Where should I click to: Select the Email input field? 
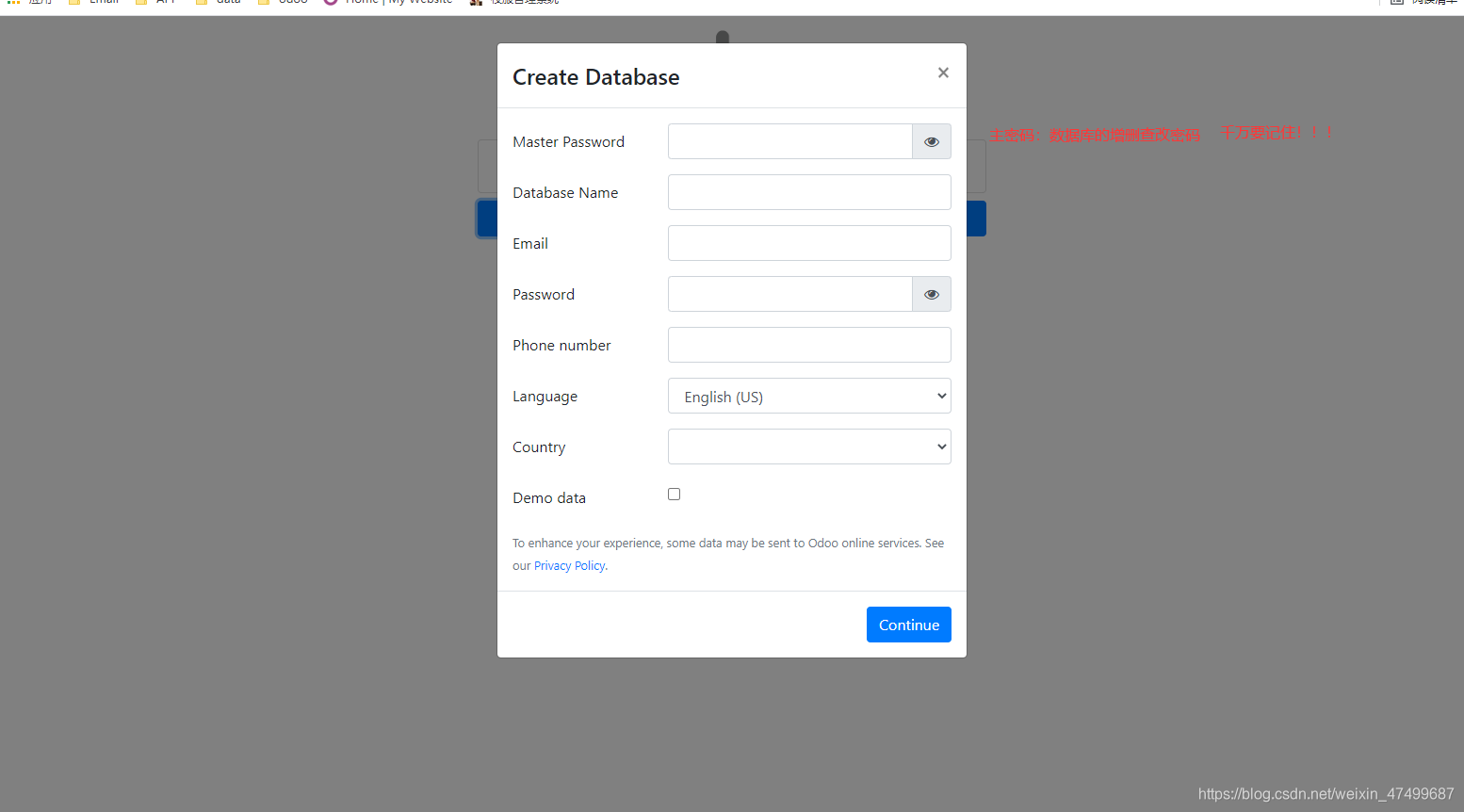[x=809, y=243]
